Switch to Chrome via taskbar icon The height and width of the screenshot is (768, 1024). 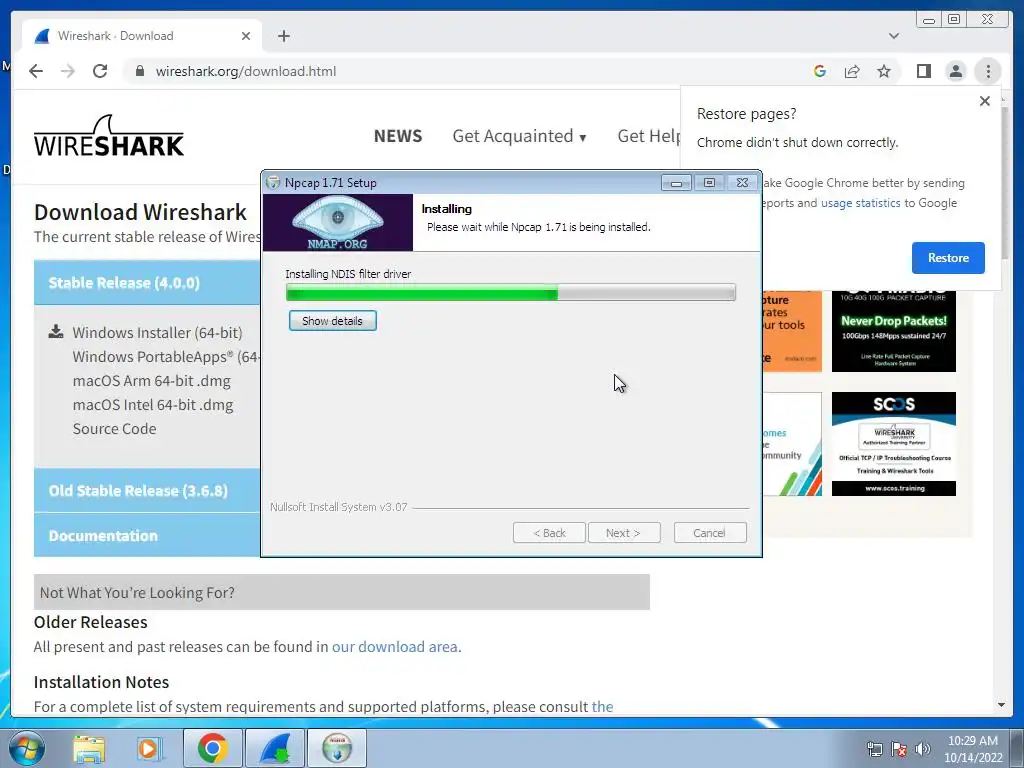(x=212, y=748)
